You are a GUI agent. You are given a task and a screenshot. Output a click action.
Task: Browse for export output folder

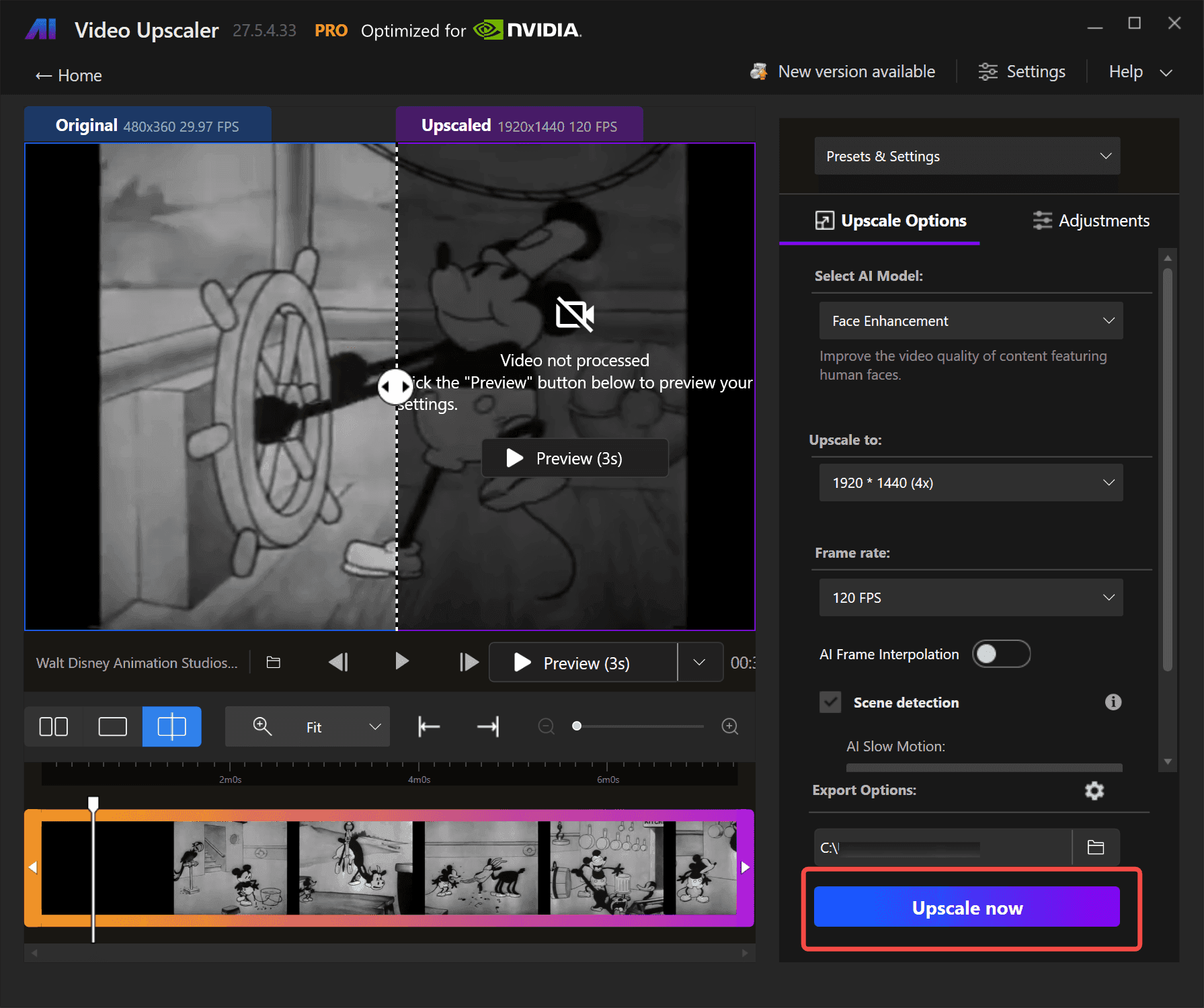click(x=1096, y=847)
